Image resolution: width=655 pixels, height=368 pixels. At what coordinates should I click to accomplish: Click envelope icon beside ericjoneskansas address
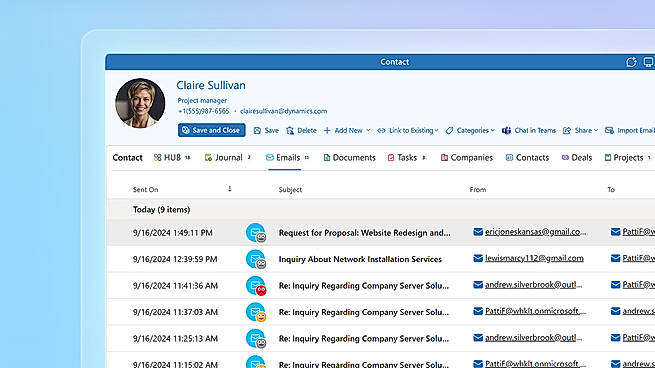tap(478, 232)
